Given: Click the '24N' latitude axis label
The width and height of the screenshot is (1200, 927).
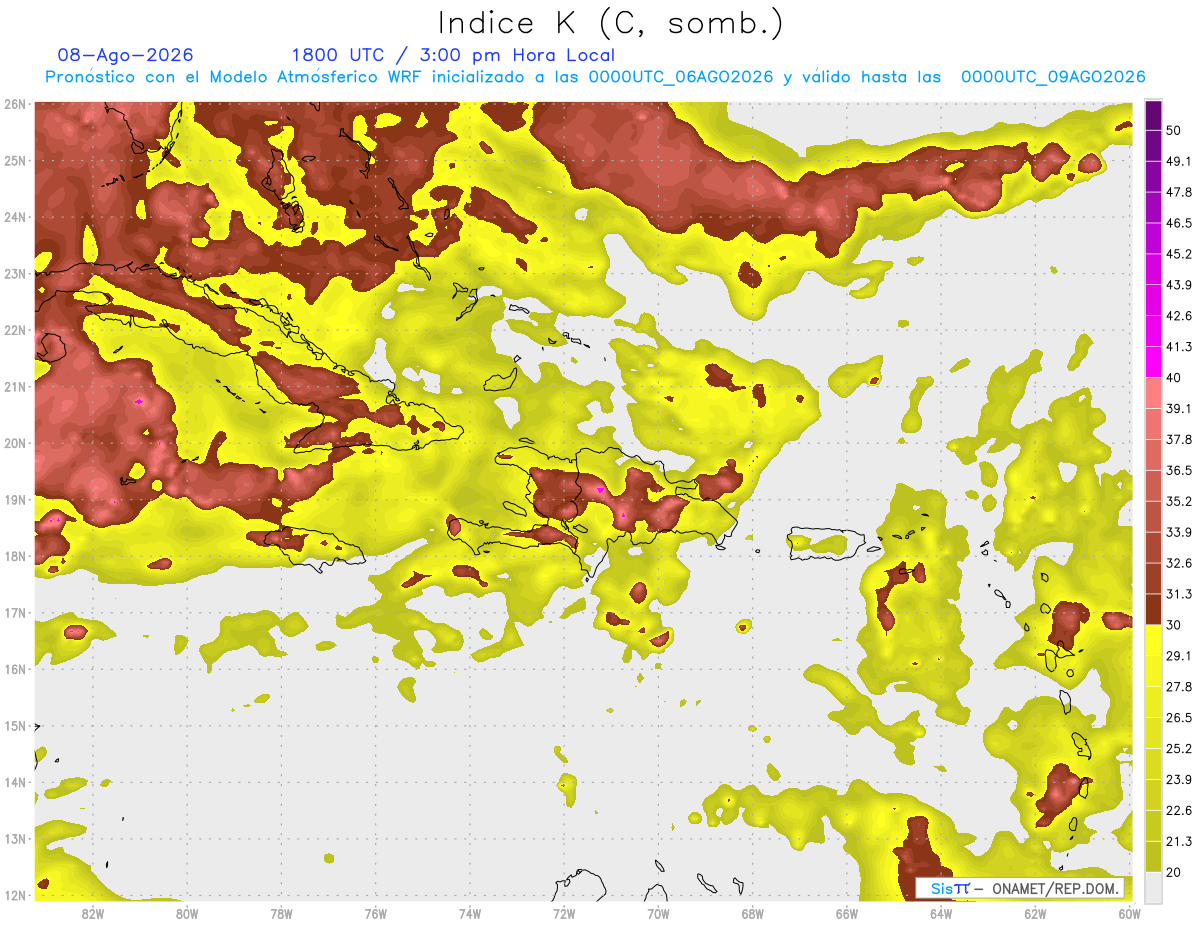Looking at the screenshot, I should [15, 217].
